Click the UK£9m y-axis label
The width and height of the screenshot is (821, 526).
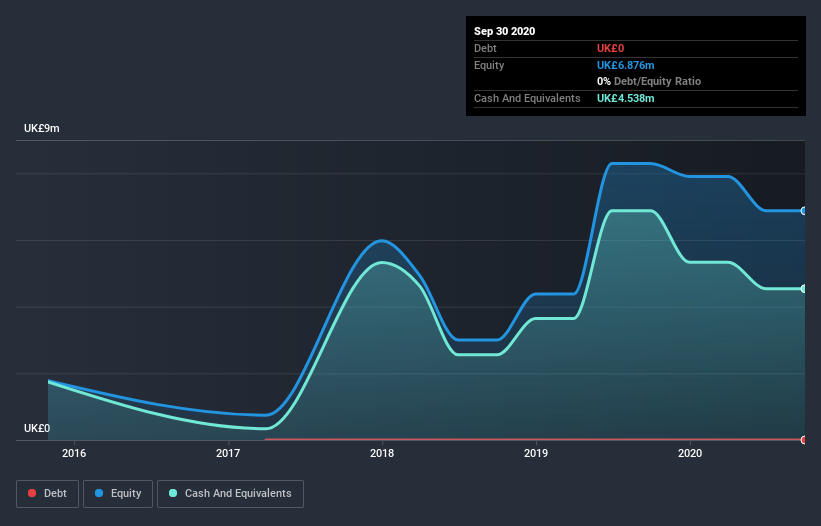[41, 128]
